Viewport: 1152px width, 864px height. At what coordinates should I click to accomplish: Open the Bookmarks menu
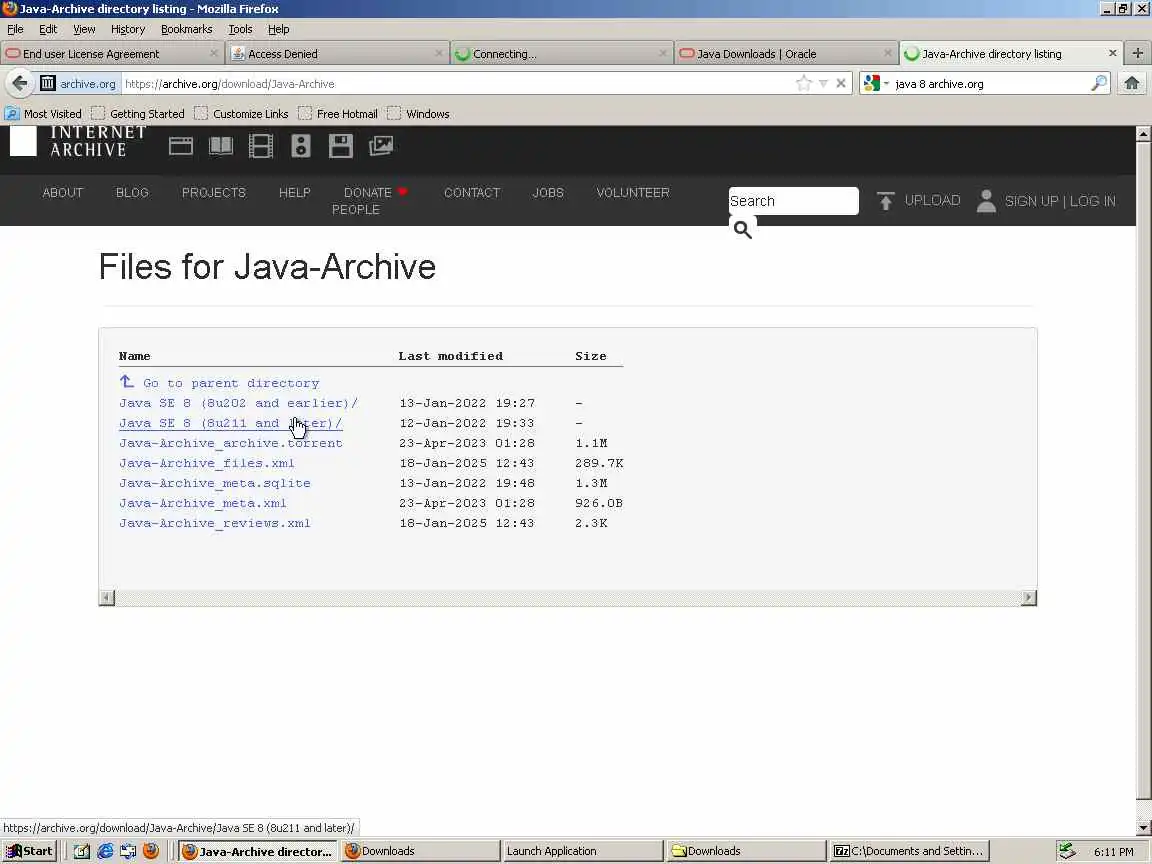187,29
